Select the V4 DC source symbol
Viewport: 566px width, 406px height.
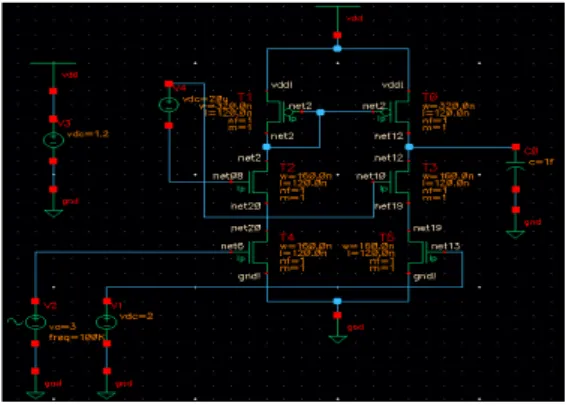coord(169,105)
